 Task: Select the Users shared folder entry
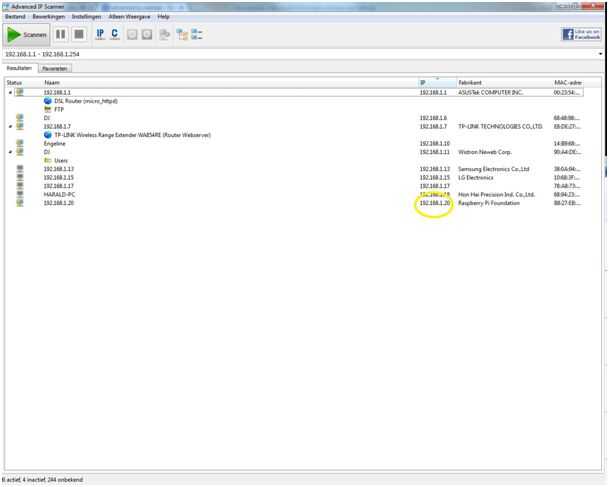[61, 160]
